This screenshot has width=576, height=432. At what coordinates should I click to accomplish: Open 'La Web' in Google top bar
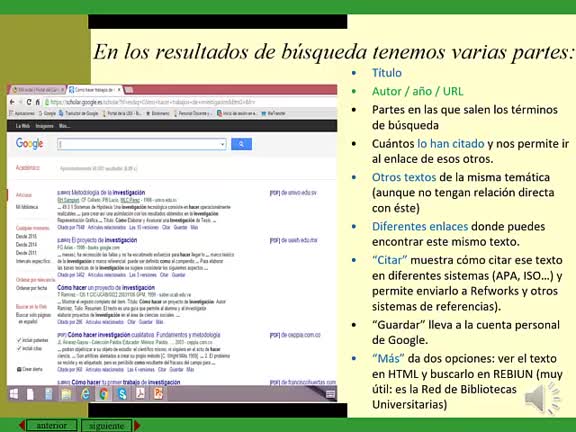coord(22,126)
